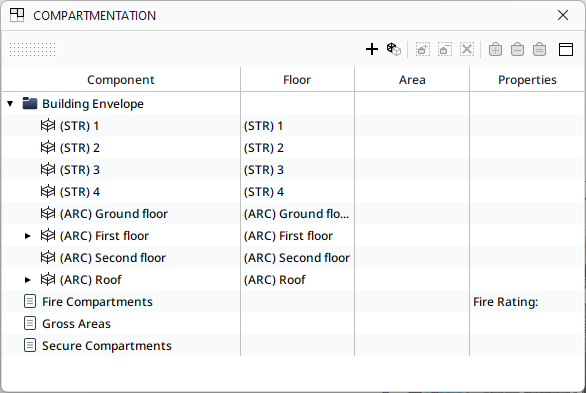Click the (ARC) Roof icon
The image size is (586, 393).
tap(48, 280)
